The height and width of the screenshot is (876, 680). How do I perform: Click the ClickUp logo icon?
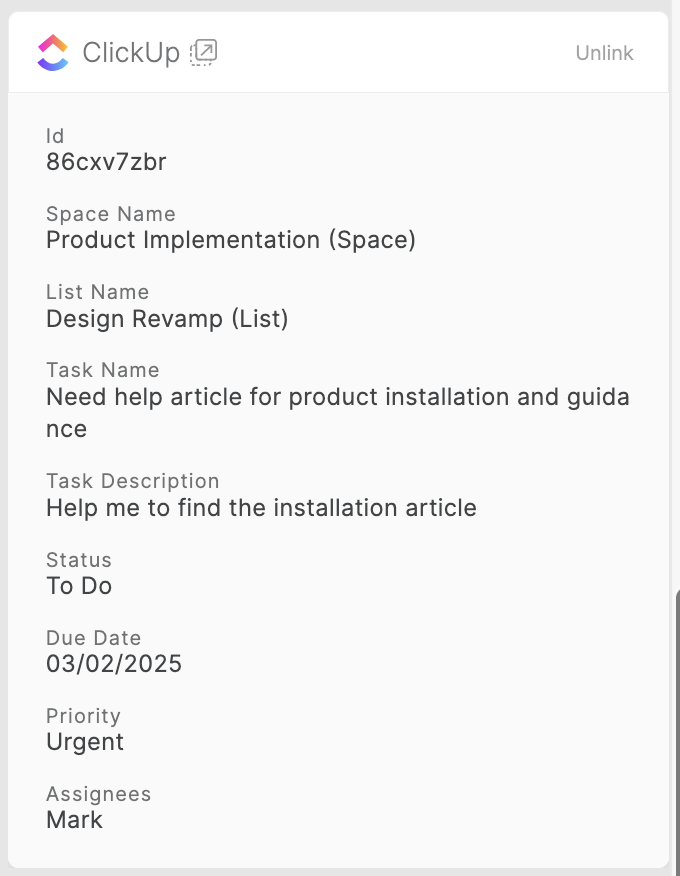pos(53,52)
